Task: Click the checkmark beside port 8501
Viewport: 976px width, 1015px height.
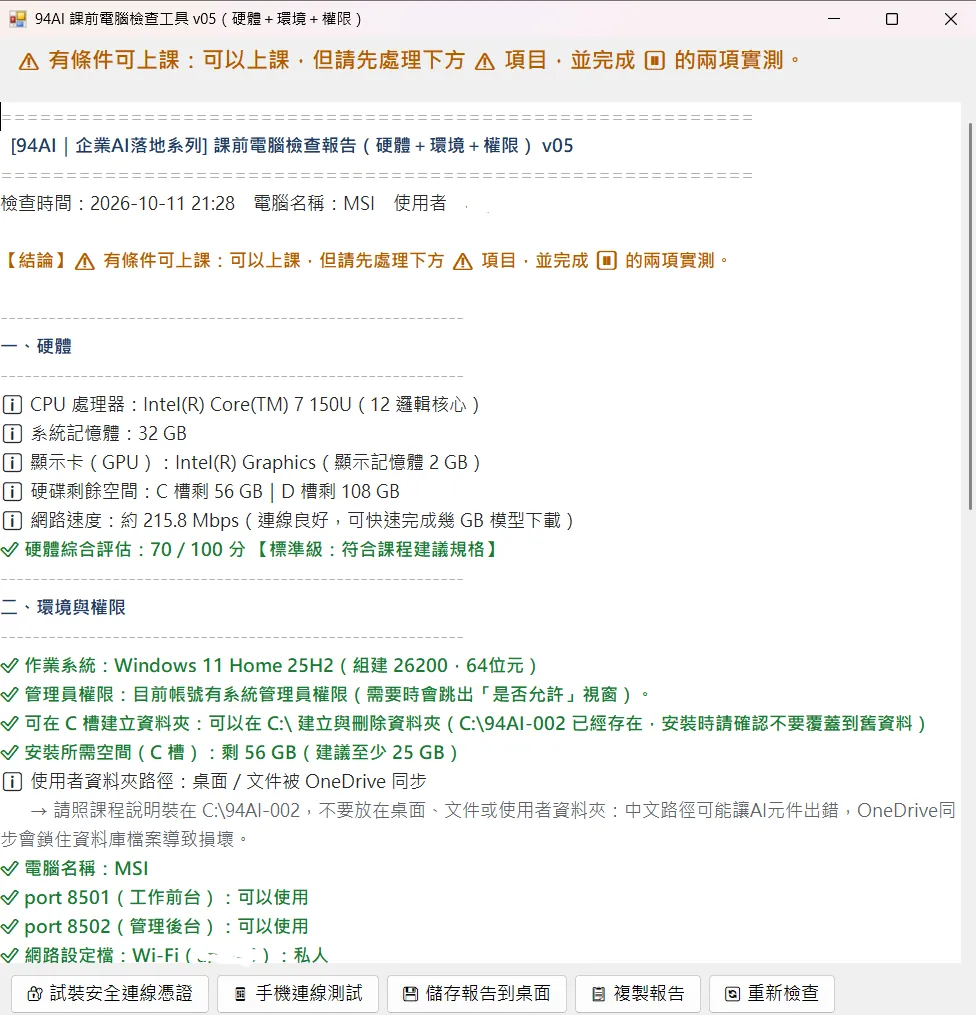Action: coord(10,898)
